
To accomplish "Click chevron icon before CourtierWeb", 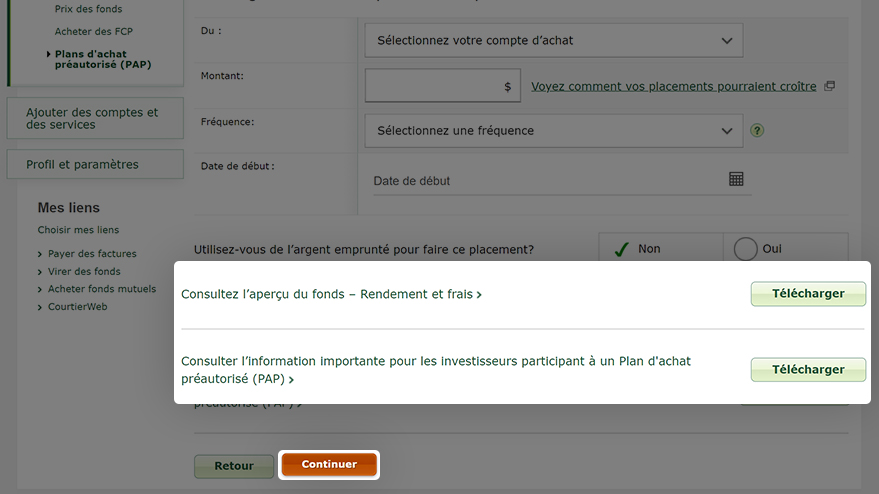I will coord(40,307).
